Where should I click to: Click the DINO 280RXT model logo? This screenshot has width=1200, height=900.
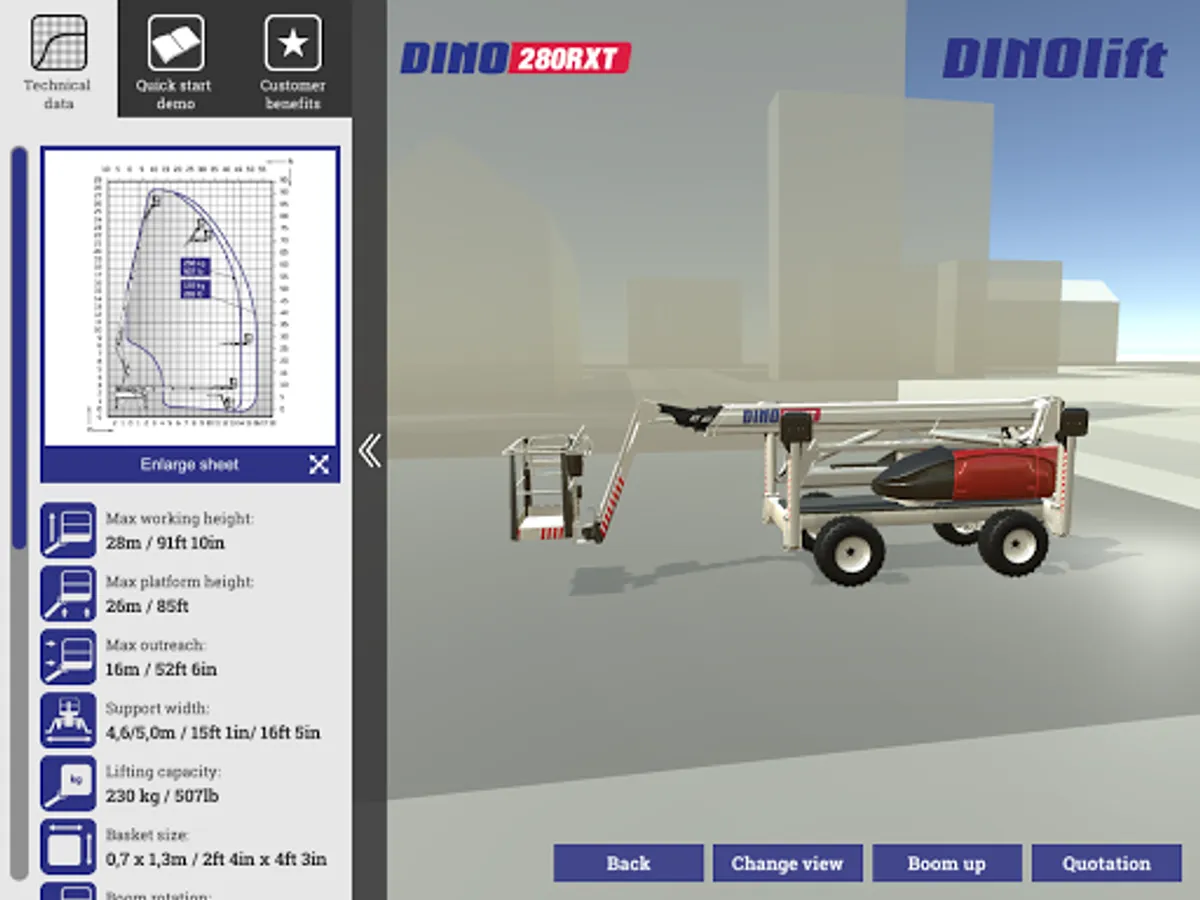coord(515,58)
